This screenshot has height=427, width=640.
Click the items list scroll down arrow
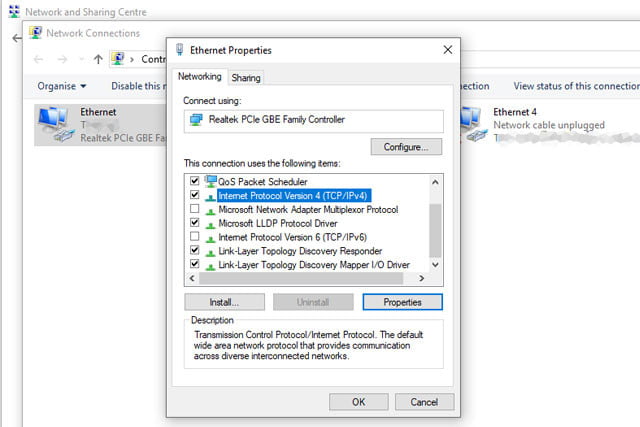tap(435, 265)
